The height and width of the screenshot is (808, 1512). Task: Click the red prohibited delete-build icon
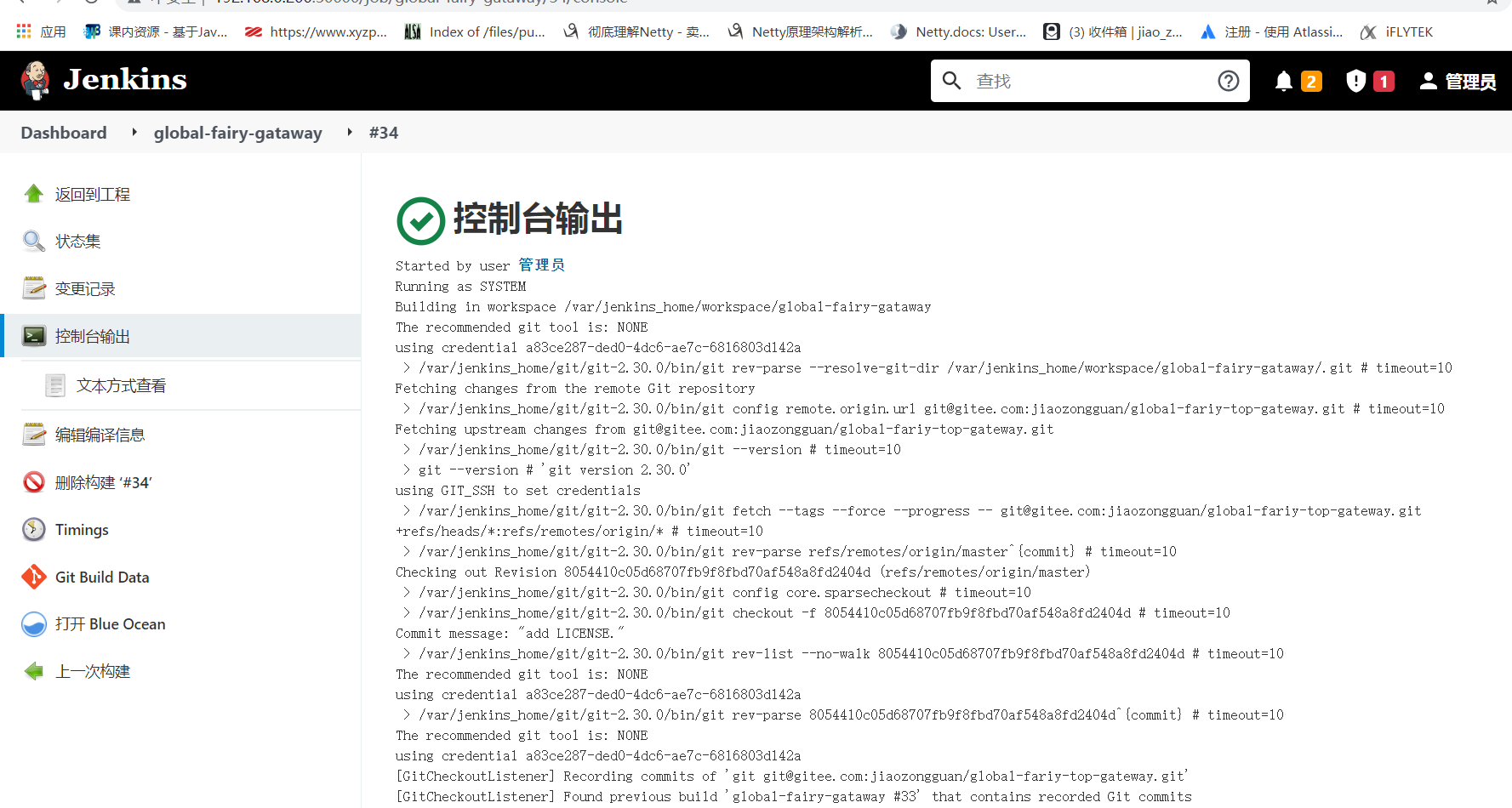(x=34, y=482)
